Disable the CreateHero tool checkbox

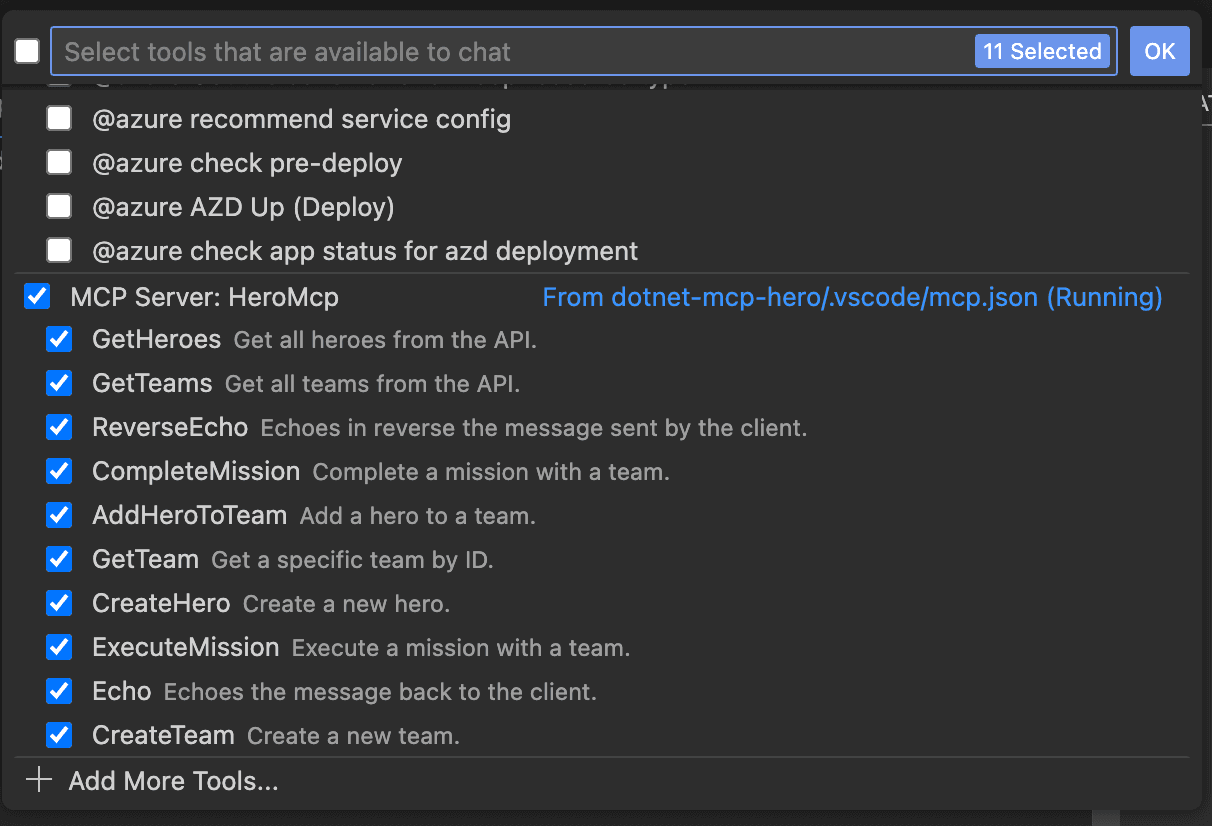pyautogui.click(x=59, y=604)
